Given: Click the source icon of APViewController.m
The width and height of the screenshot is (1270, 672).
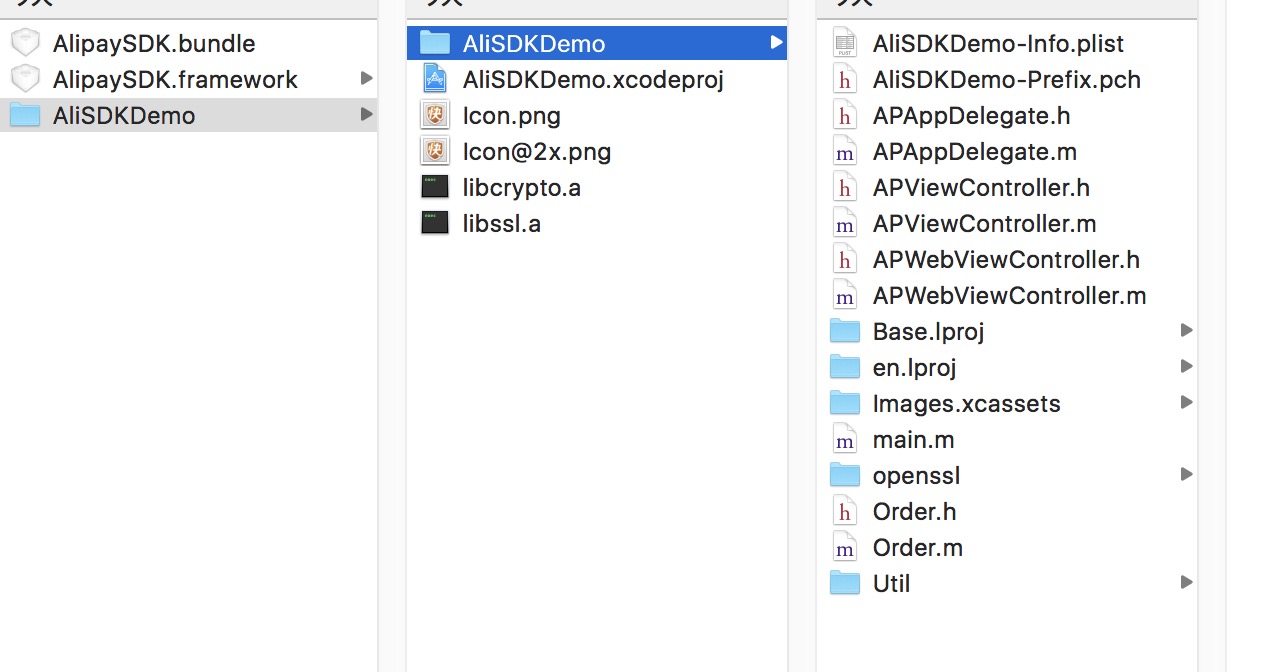Looking at the screenshot, I should [845, 223].
